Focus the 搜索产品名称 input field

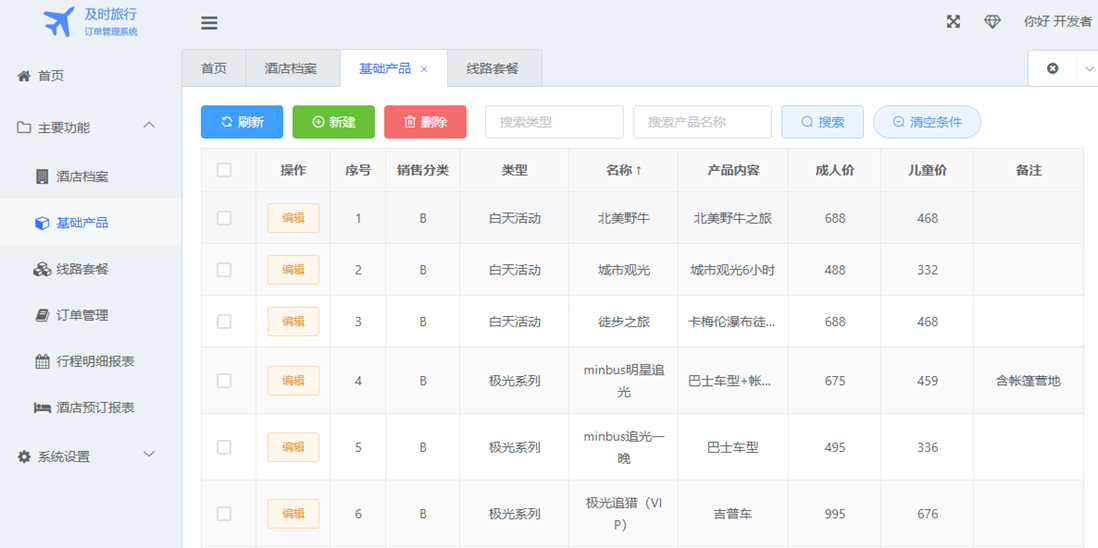pyautogui.click(x=702, y=122)
